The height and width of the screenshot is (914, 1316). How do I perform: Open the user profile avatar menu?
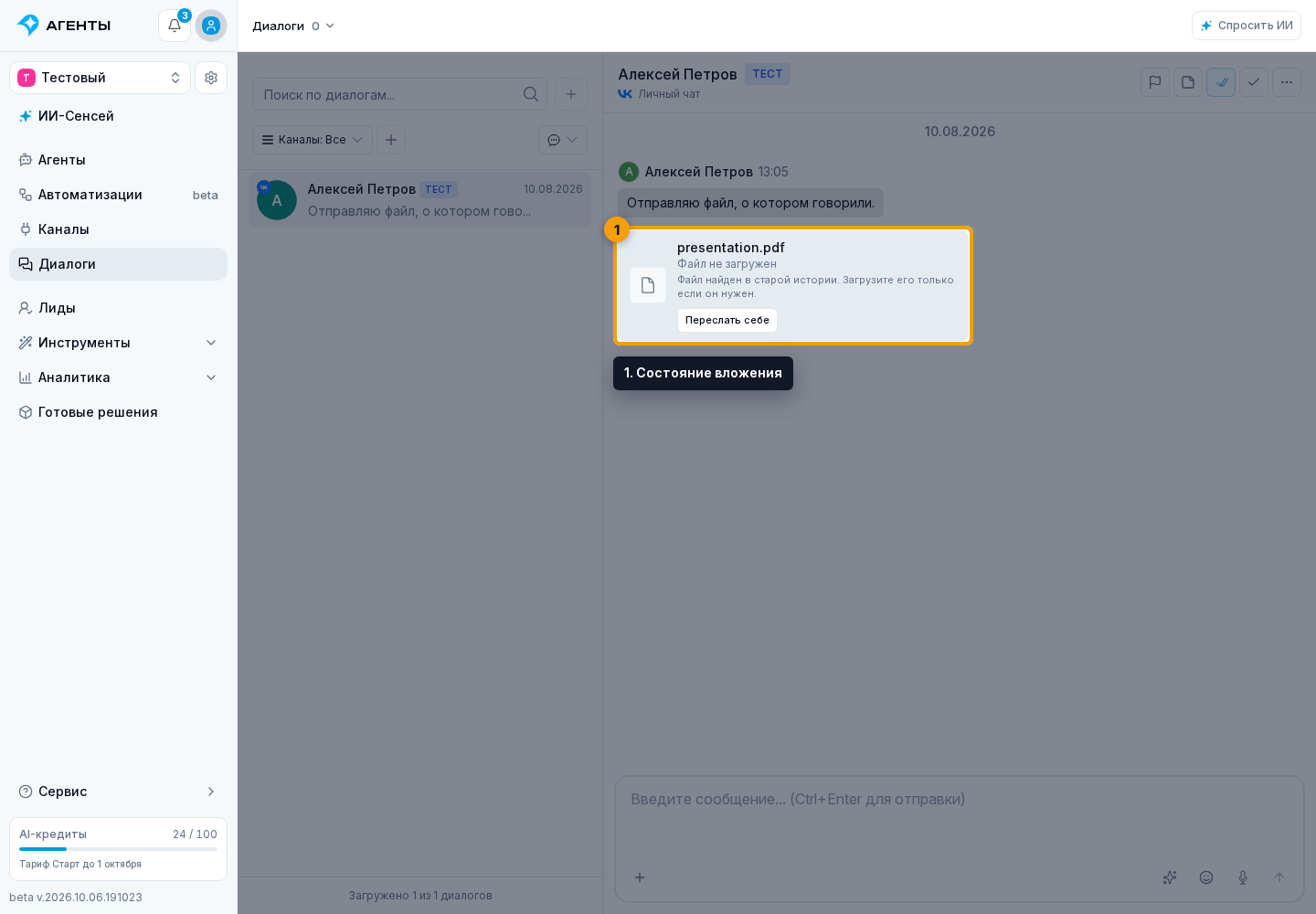(211, 26)
